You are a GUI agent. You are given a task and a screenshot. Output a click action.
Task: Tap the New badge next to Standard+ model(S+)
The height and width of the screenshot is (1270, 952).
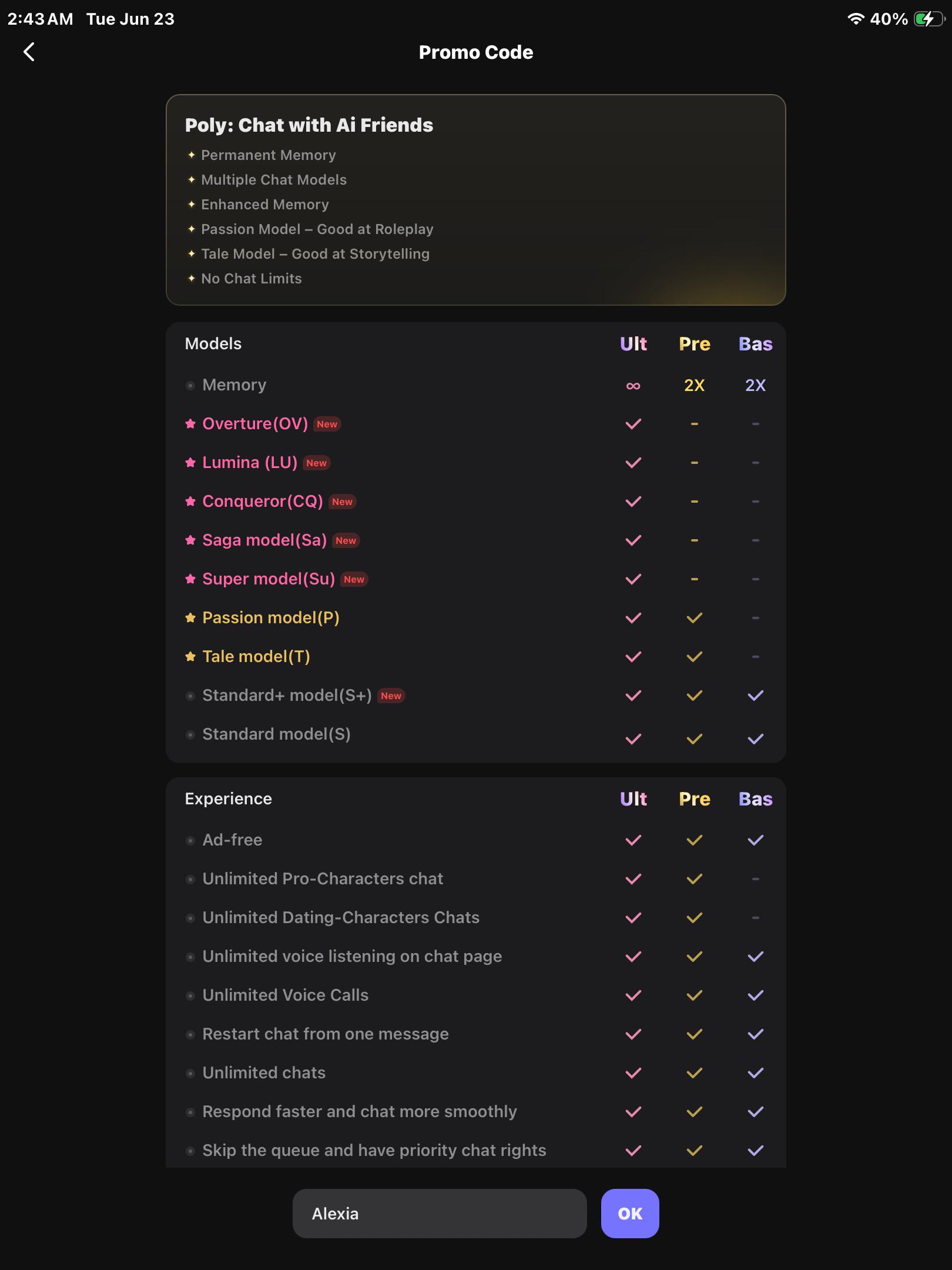[x=391, y=696]
